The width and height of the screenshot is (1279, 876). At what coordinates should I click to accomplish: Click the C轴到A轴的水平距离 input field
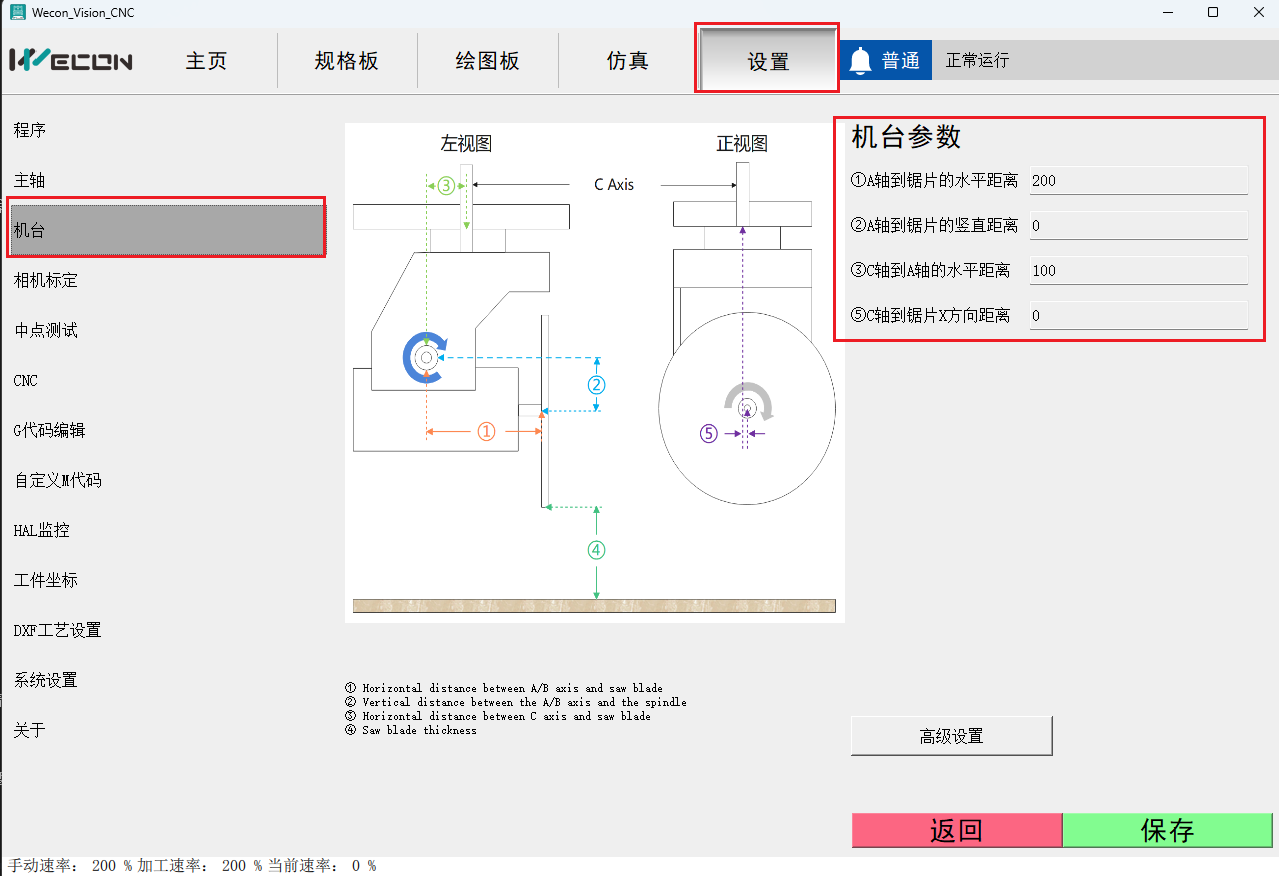[1138, 271]
